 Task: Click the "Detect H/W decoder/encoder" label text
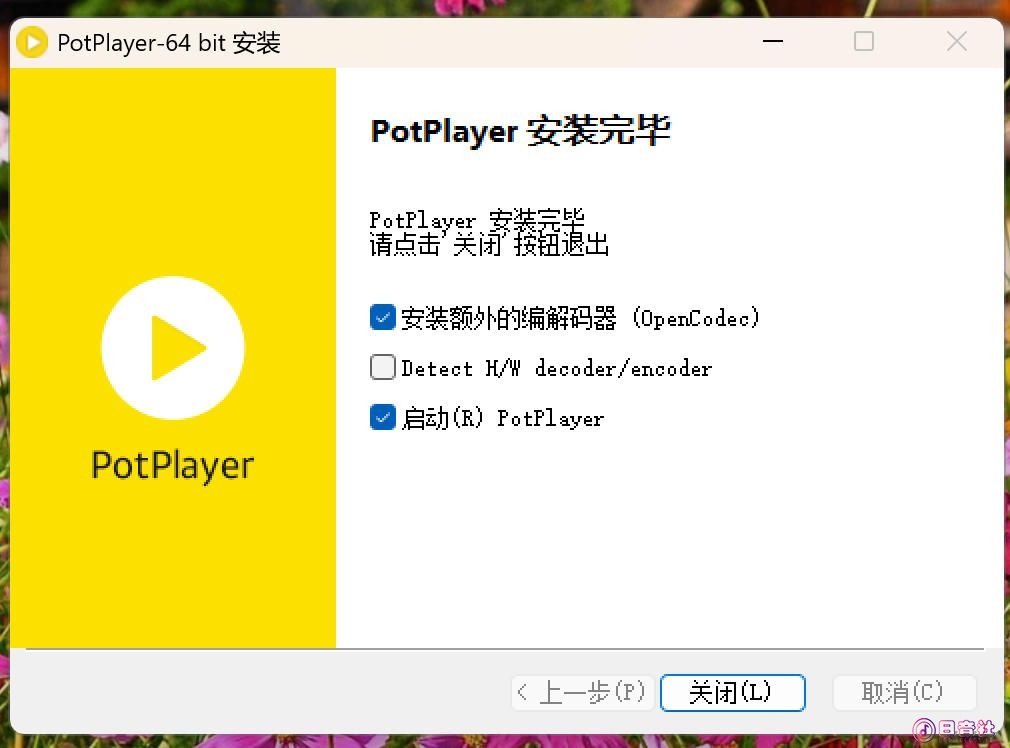556,369
